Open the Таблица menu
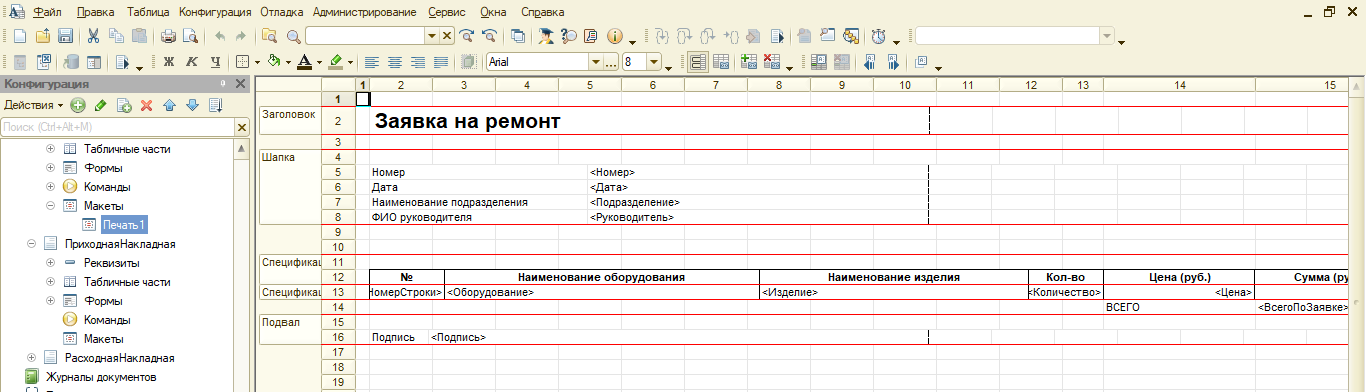 point(147,13)
